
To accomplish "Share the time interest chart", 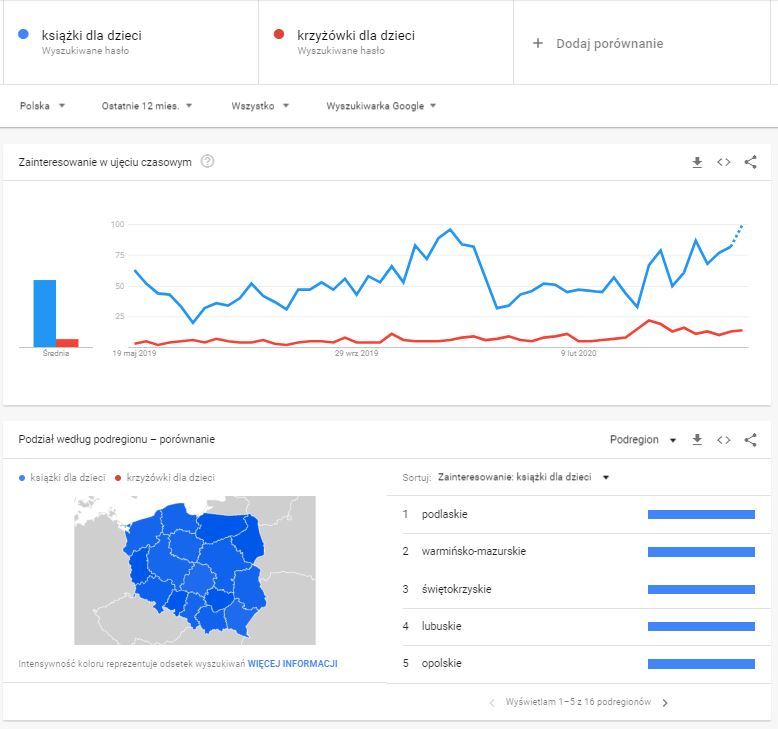I will pyautogui.click(x=751, y=162).
